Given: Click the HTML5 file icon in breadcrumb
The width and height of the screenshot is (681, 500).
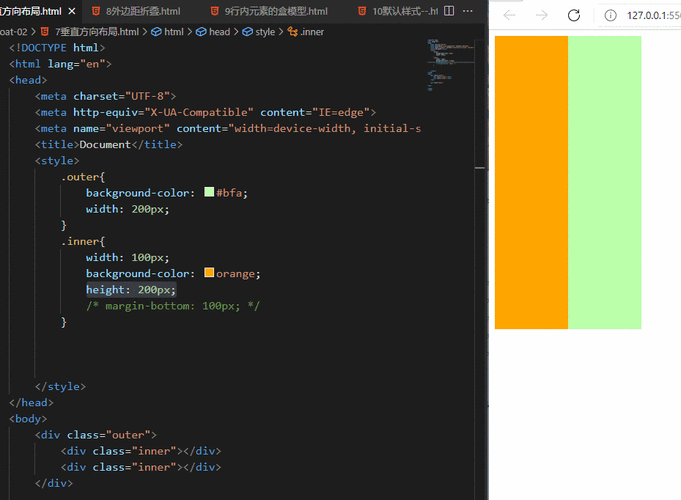Looking at the screenshot, I should coord(45,32).
